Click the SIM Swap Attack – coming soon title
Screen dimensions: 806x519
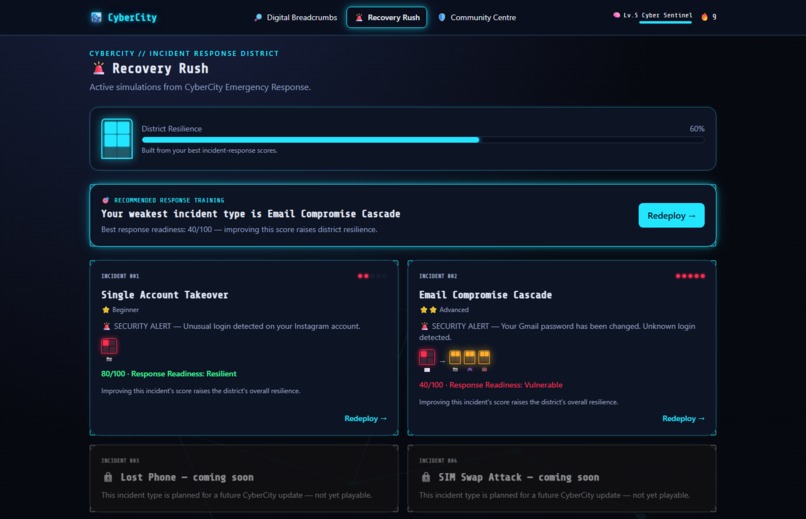coord(519,477)
